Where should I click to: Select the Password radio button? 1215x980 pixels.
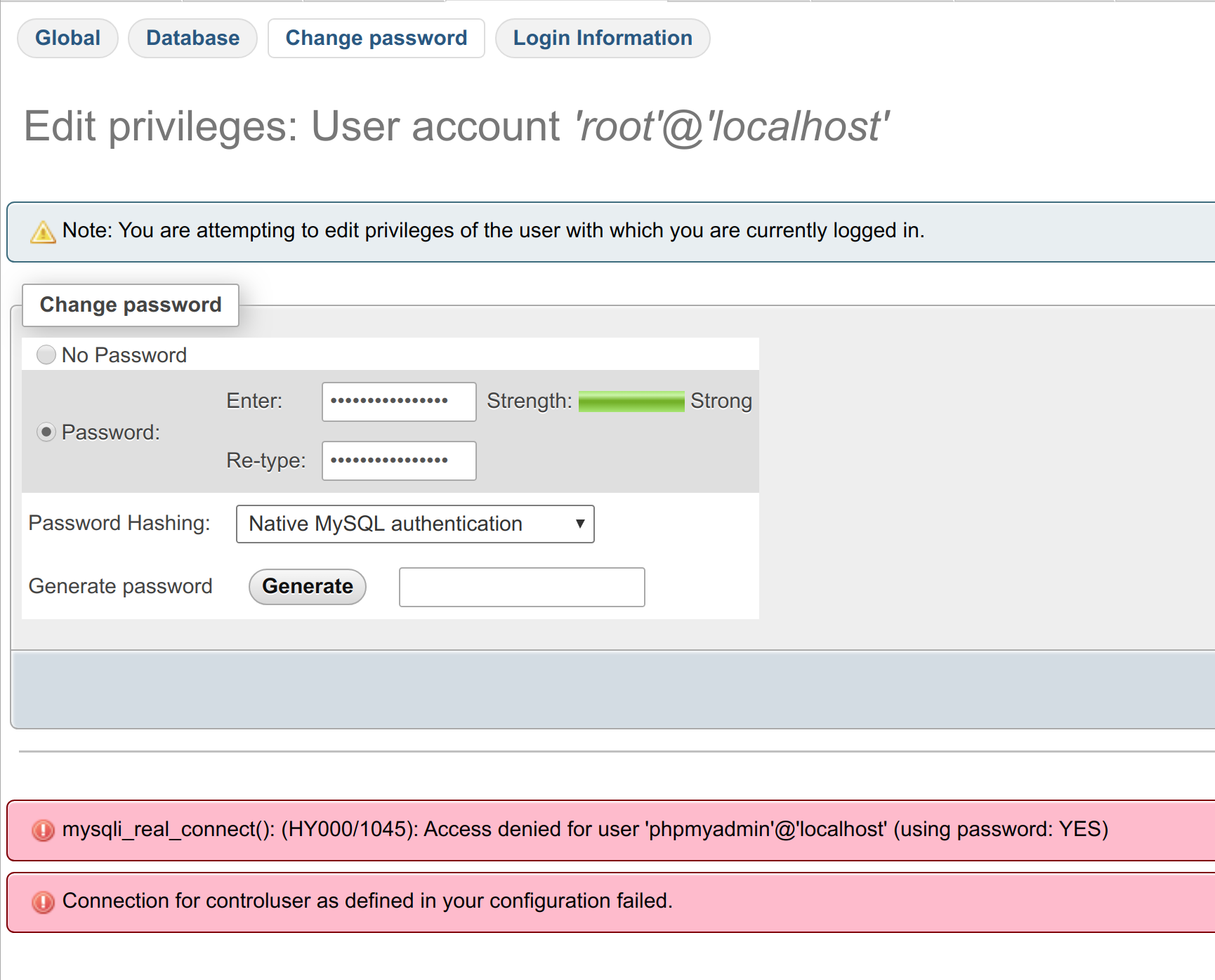pos(46,432)
